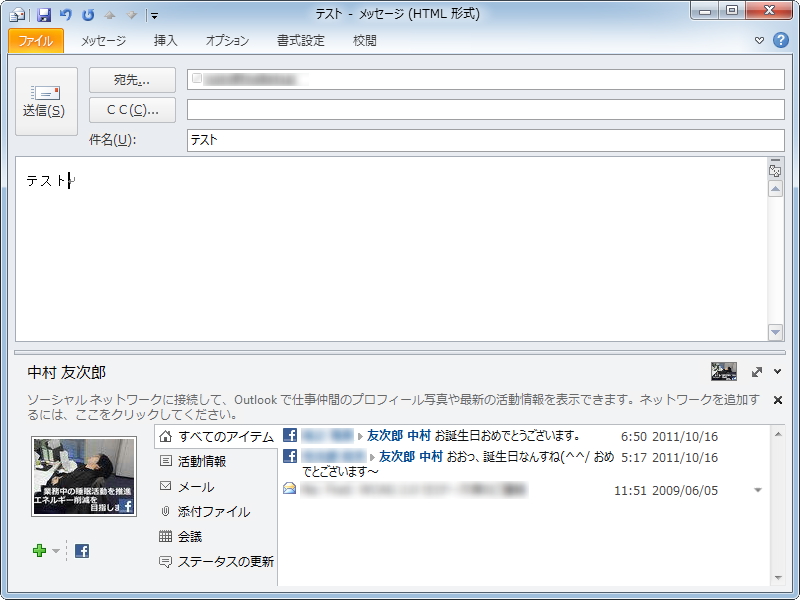Dismiss the social network notification bar

click(778, 398)
